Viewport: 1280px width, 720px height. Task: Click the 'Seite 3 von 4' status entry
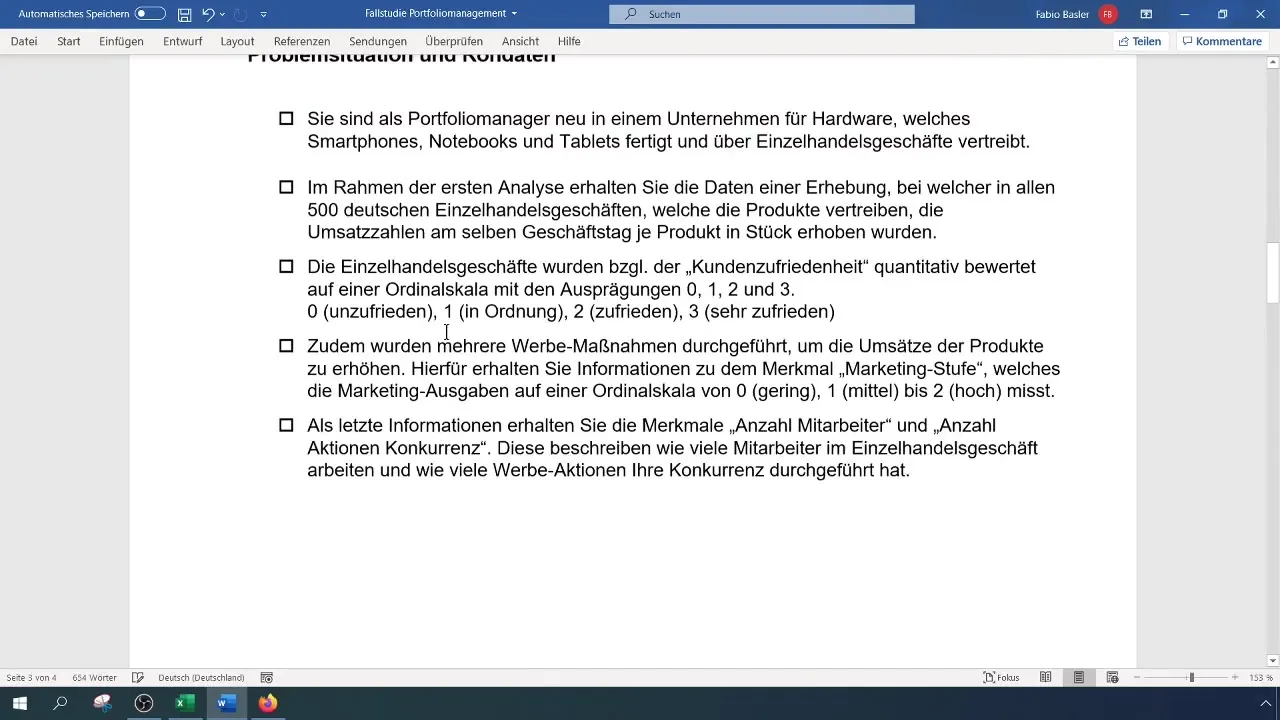tap(31, 677)
